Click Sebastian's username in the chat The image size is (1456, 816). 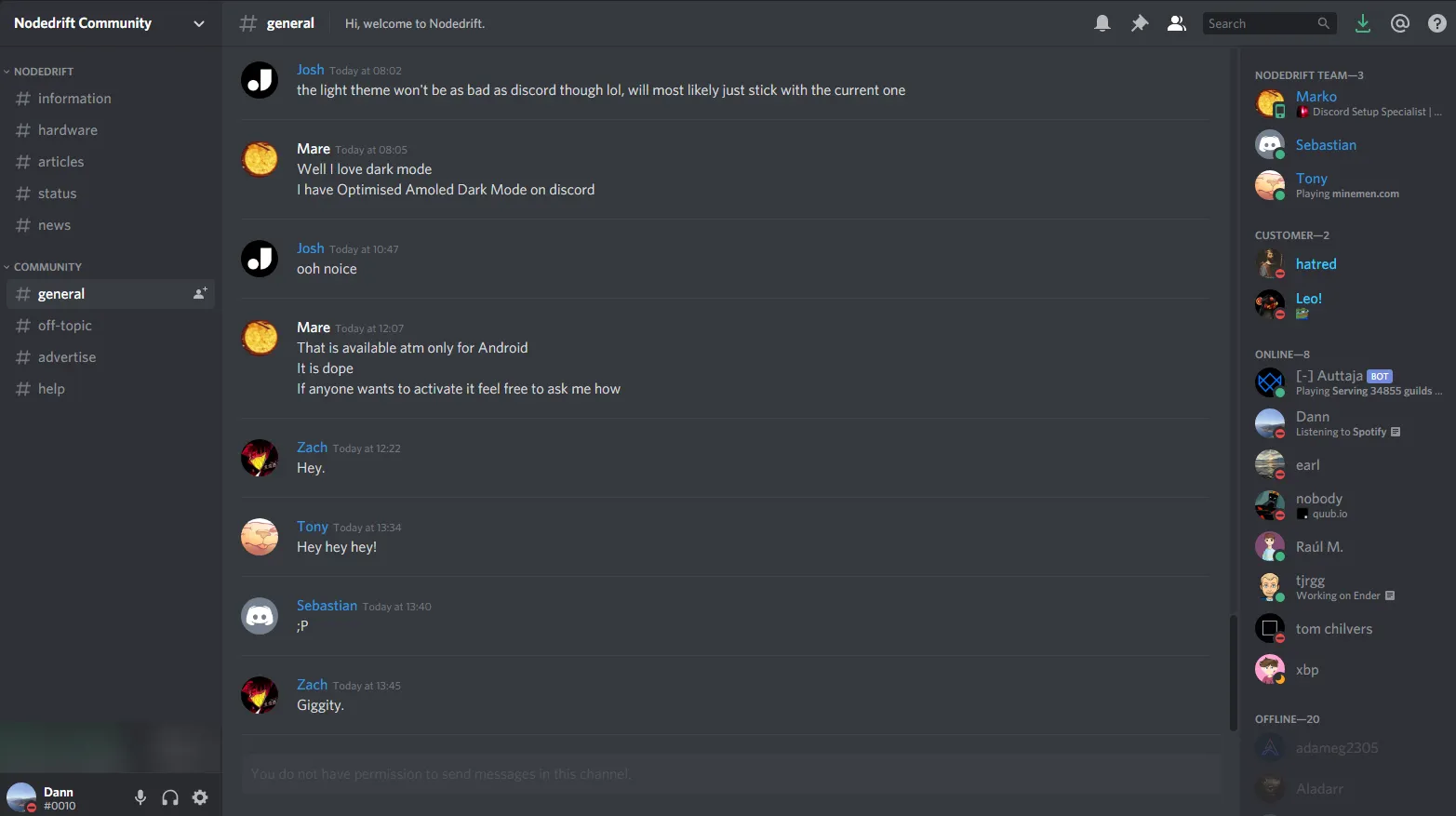coord(327,606)
